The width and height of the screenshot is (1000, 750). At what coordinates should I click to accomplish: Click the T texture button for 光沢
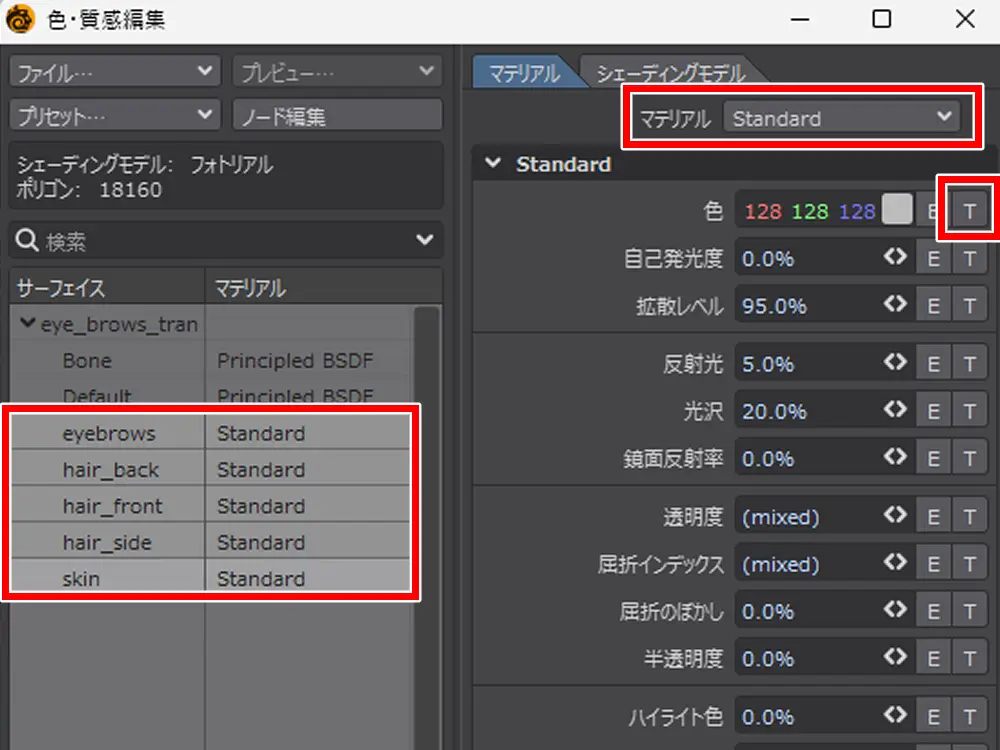click(x=968, y=411)
